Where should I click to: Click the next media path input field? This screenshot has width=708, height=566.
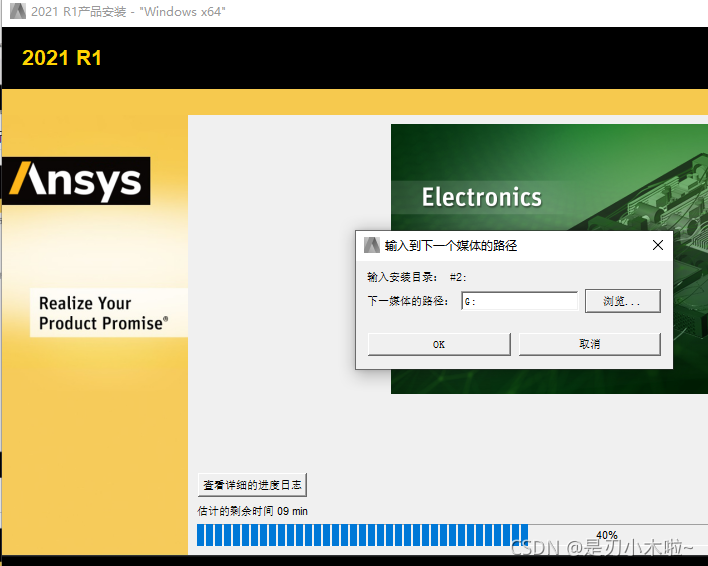(519, 301)
